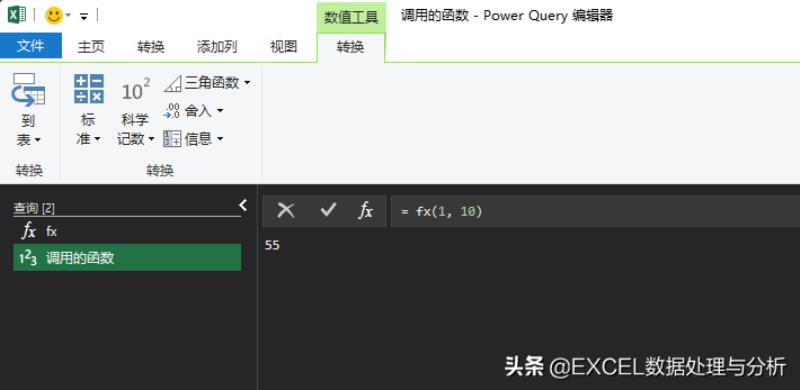The width and height of the screenshot is (800, 390).
Task: Open smiley feedback dropdown arrow
Action: (x=68, y=15)
